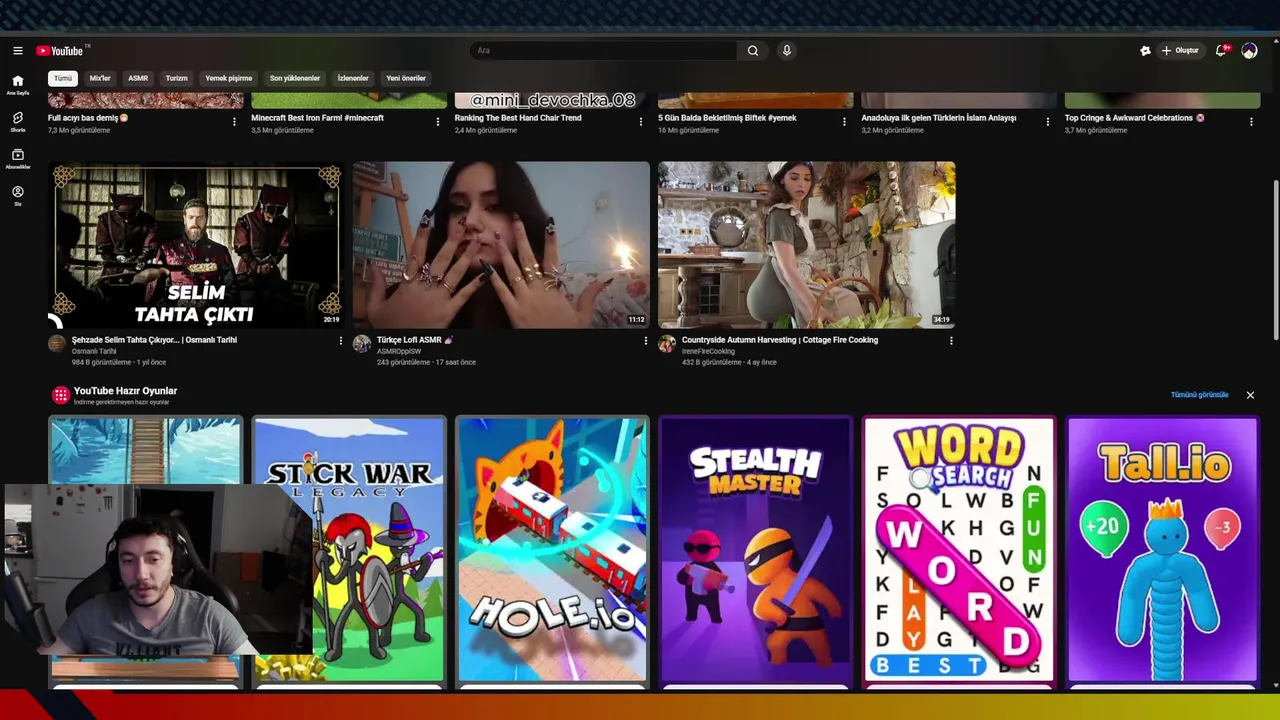Screen dimensions: 1280x720
Task: Click Full acıyı bas demiş title
Action: (88, 118)
